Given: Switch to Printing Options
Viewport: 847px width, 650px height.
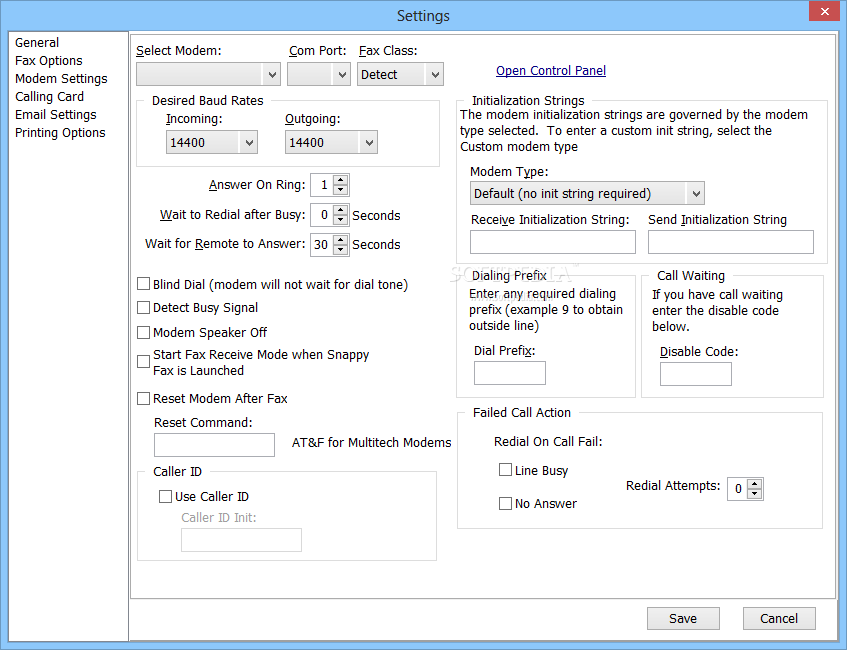Looking at the screenshot, I should [60, 133].
